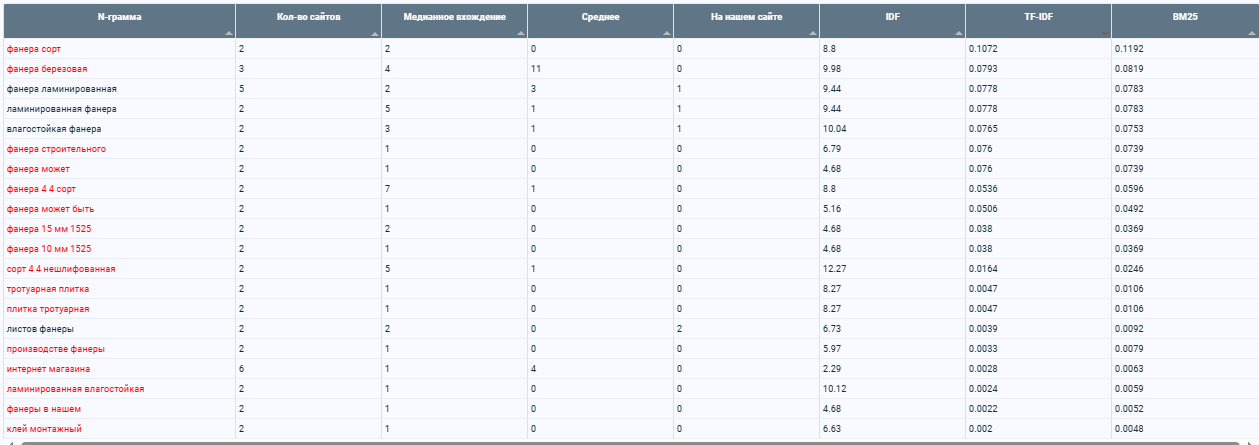Select the 'фанера сорт' n-gram row
The height and width of the screenshot is (445, 1259).
[629, 49]
